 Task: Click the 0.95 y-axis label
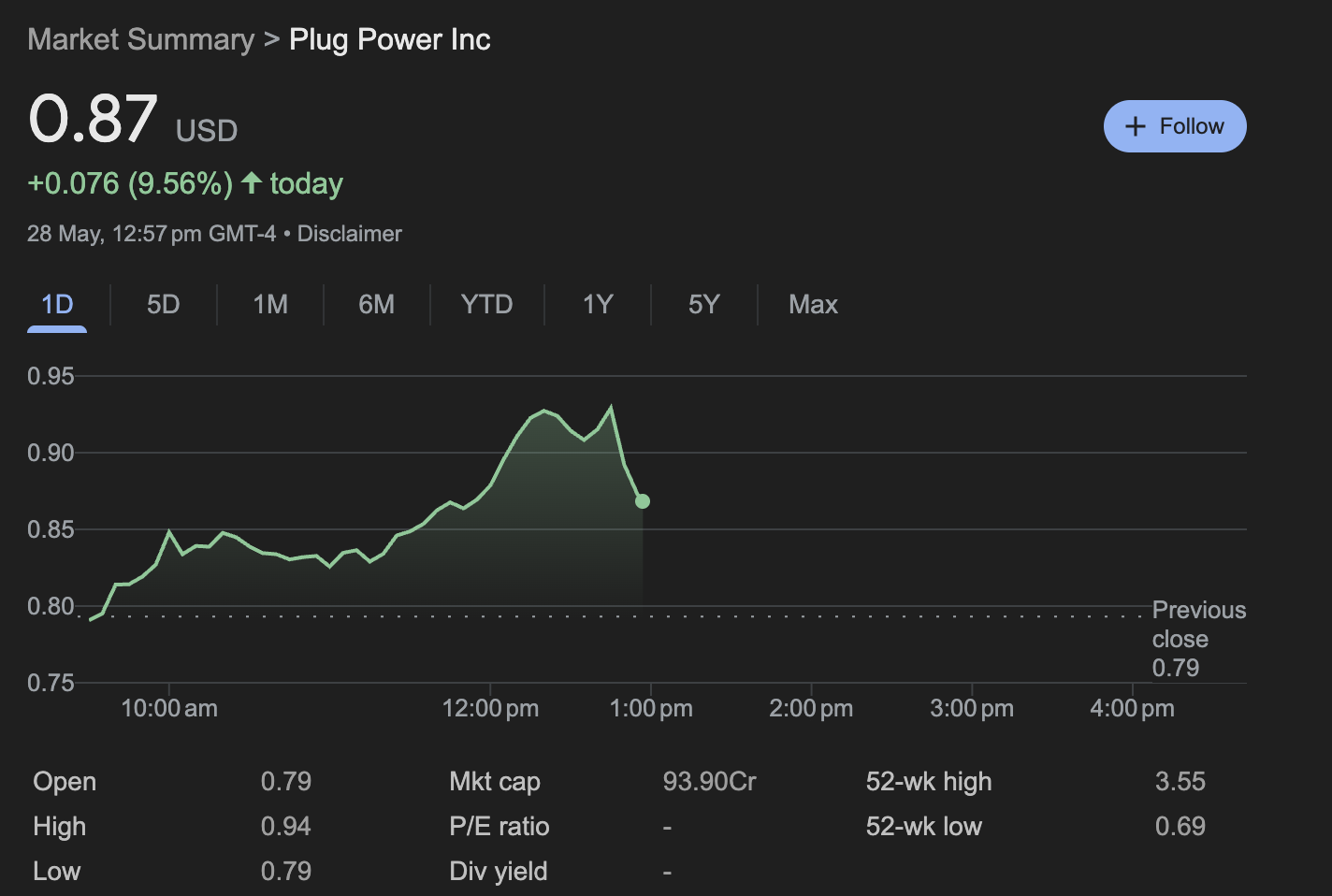[51, 376]
